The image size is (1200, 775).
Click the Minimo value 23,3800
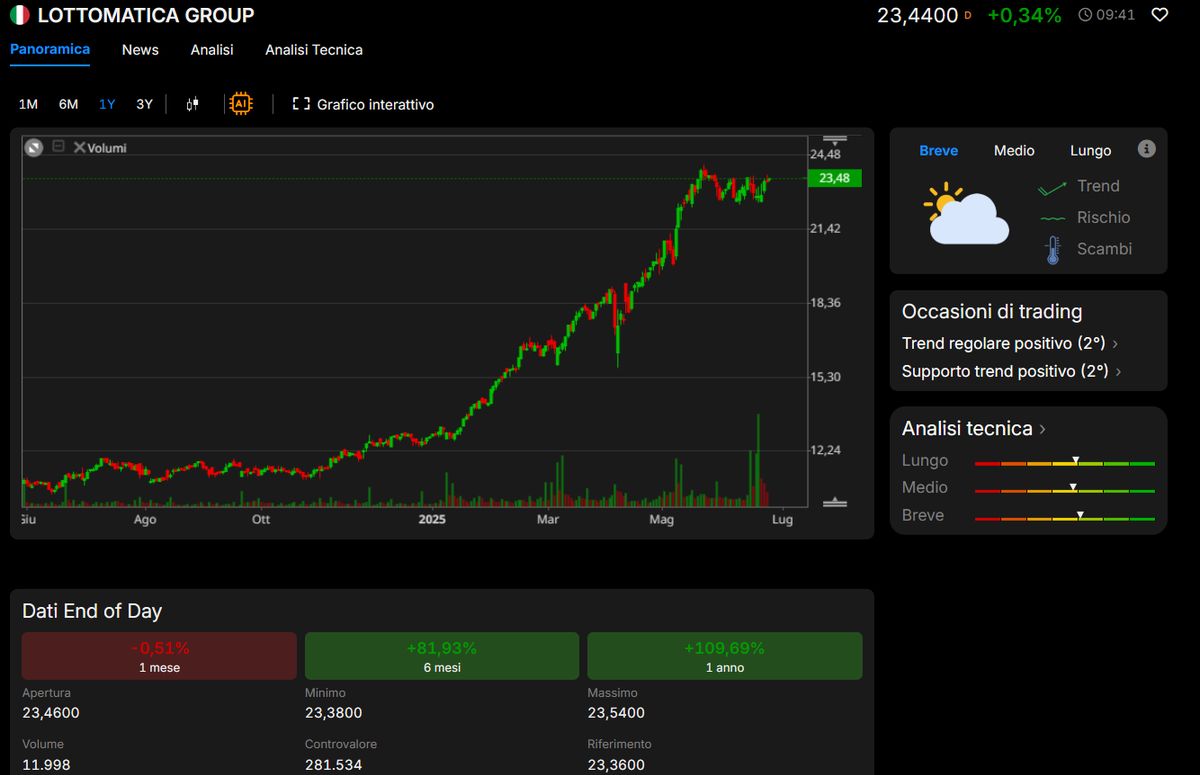tap(334, 713)
